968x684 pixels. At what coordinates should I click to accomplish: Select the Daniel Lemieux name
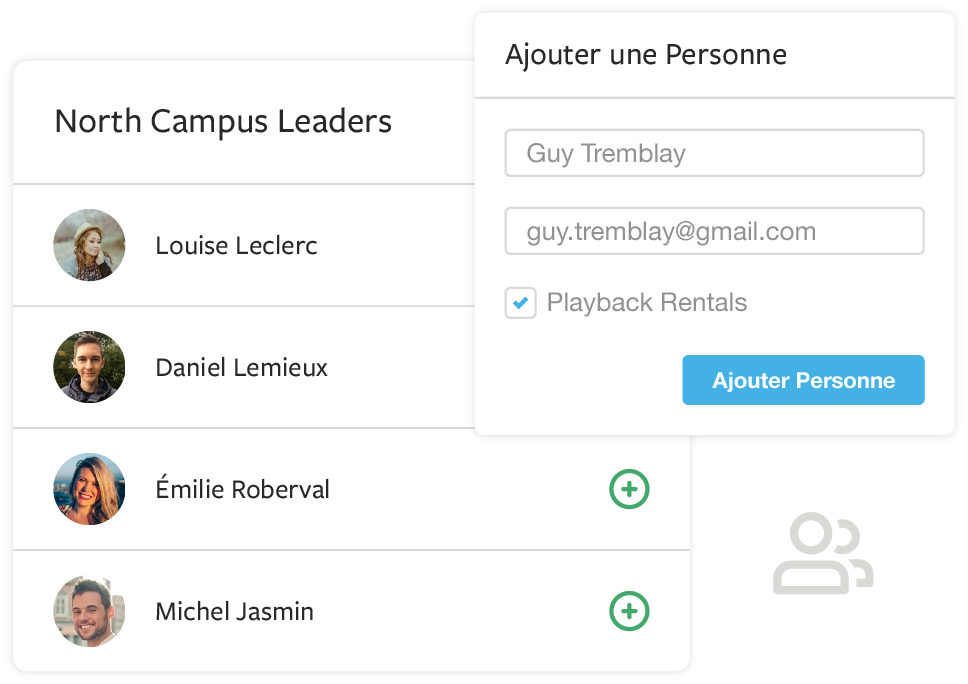coord(241,368)
